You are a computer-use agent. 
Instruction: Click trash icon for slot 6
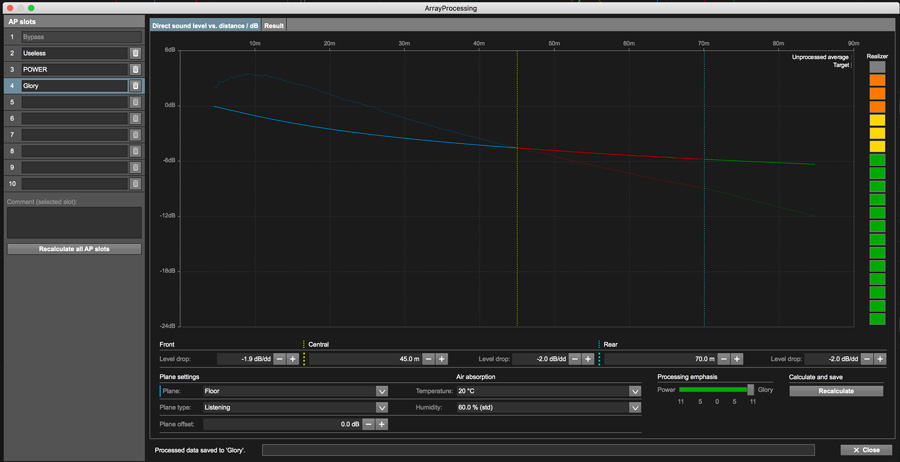[x=135, y=119]
